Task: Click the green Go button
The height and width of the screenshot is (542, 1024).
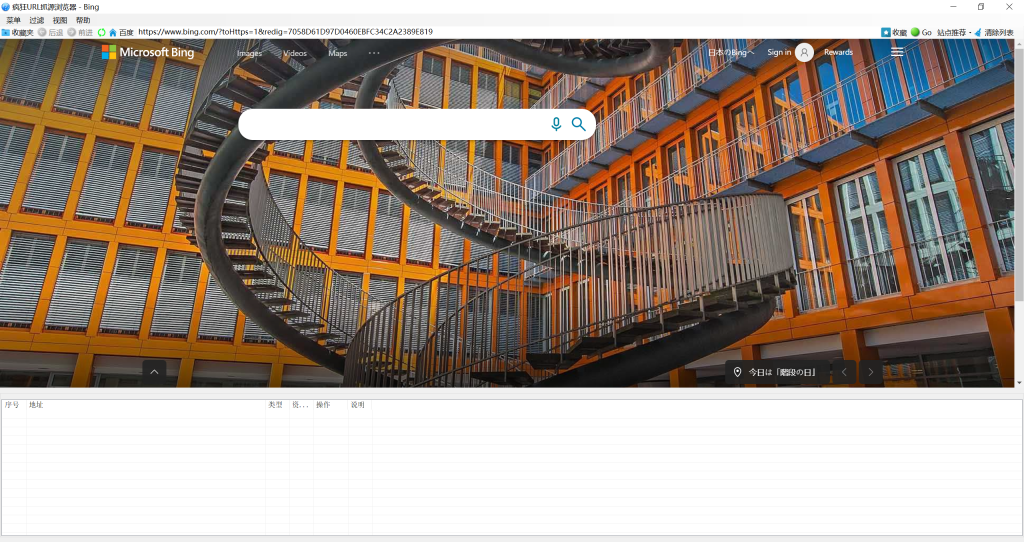Action: (921, 32)
